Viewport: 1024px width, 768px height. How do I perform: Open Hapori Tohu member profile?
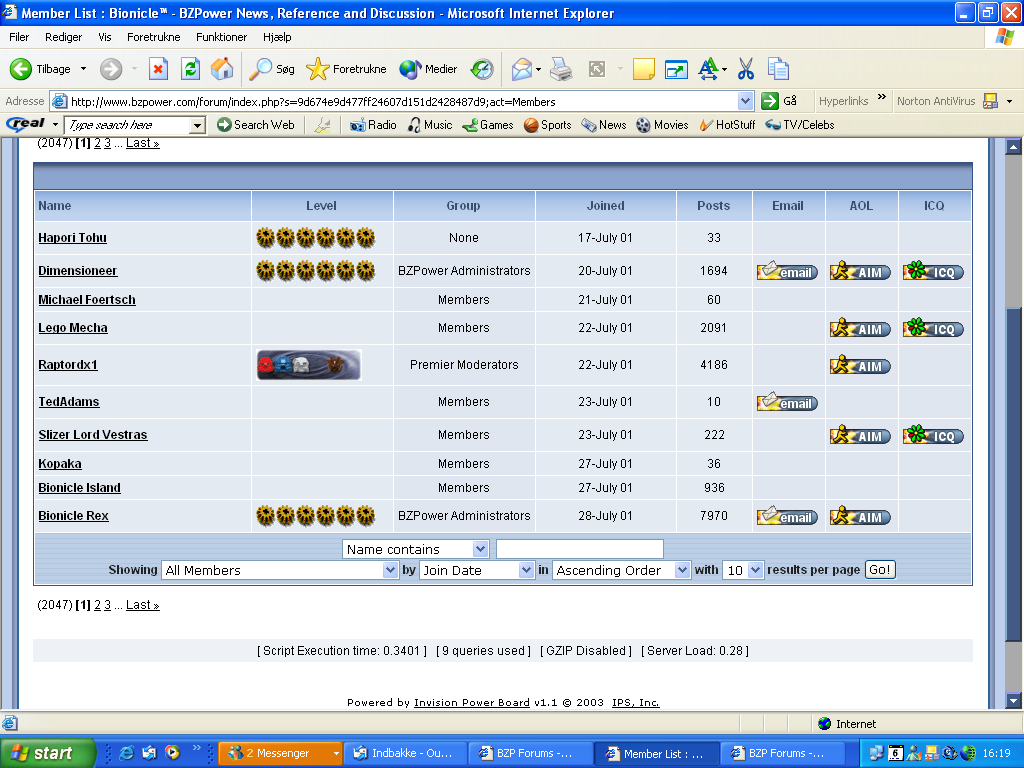click(72, 238)
